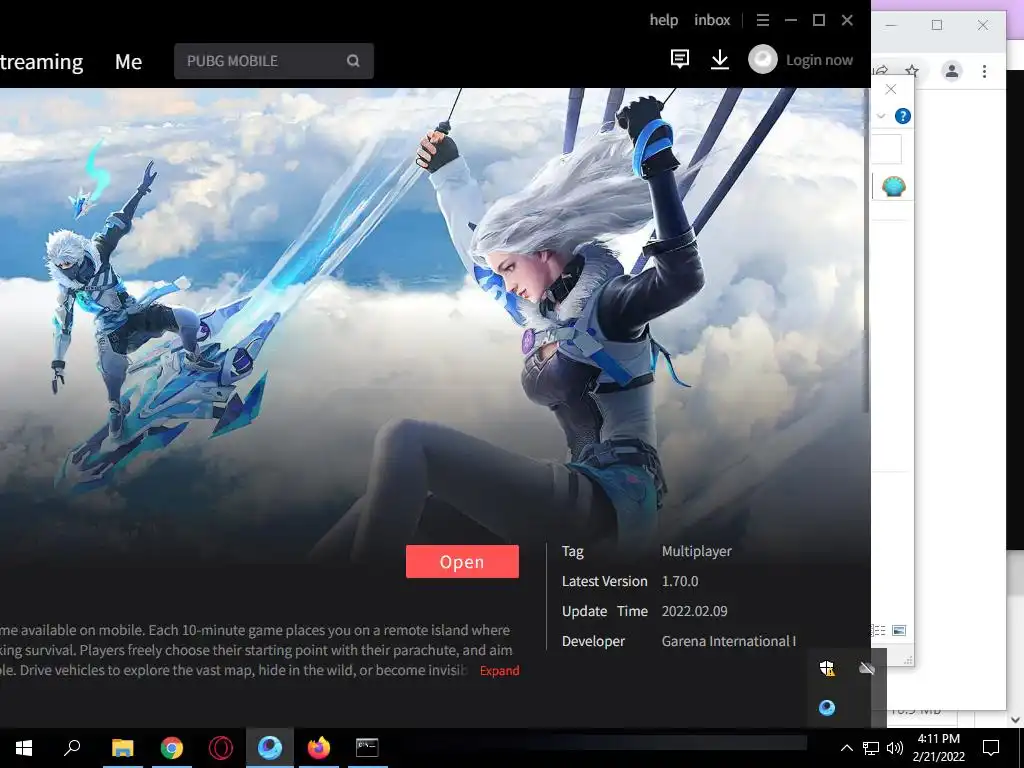Screen dimensions: 1024x768
Task: Click the teal seashell icon
Action: [x=893, y=187]
